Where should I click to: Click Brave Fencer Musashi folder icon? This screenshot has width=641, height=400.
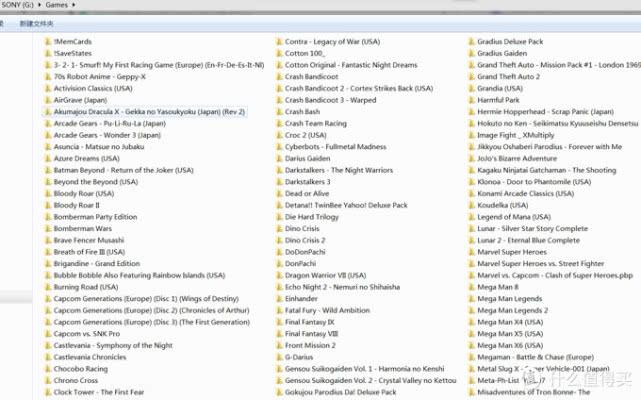[x=48, y=240]
